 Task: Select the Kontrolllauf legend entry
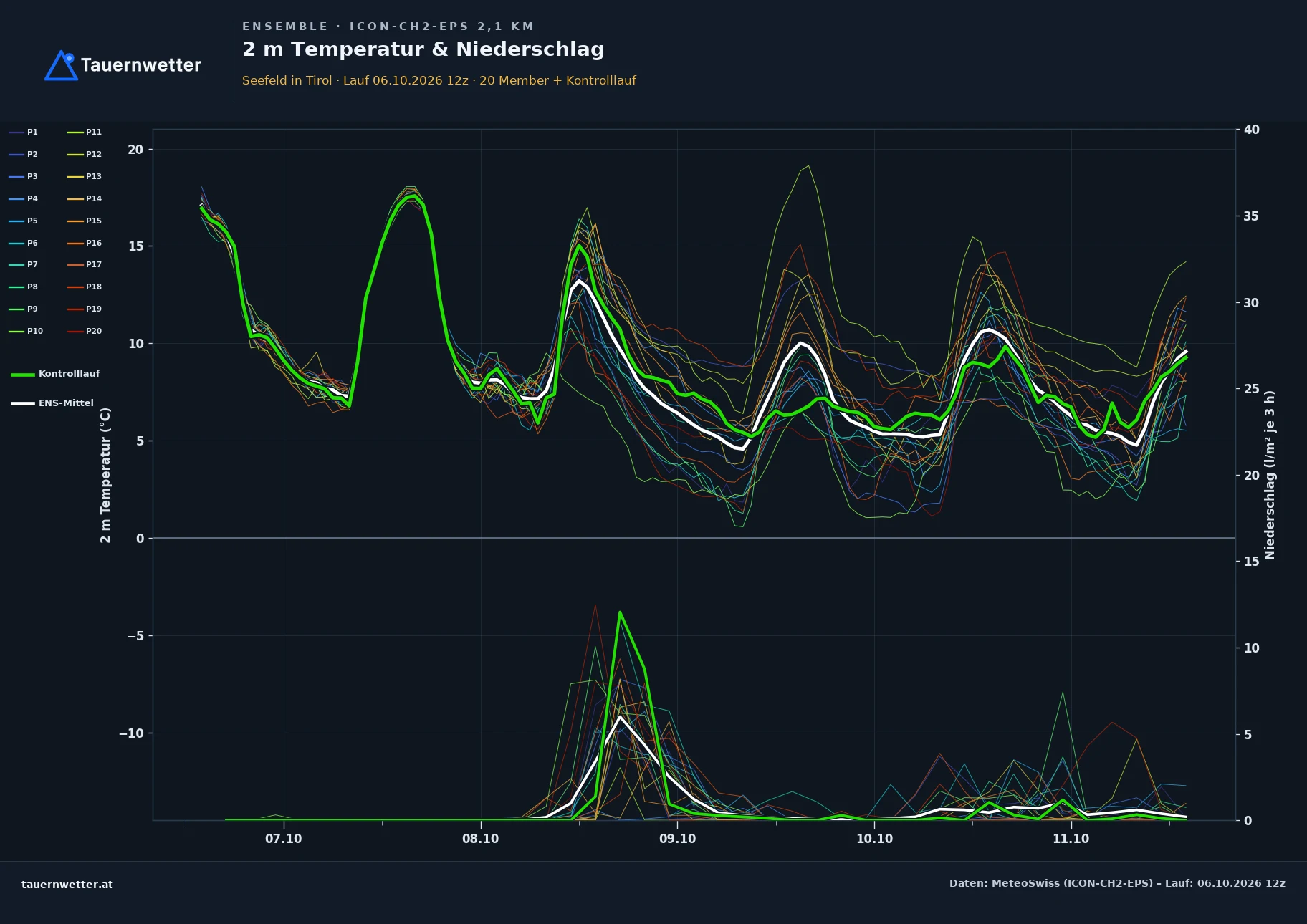(x=55, y=374)
